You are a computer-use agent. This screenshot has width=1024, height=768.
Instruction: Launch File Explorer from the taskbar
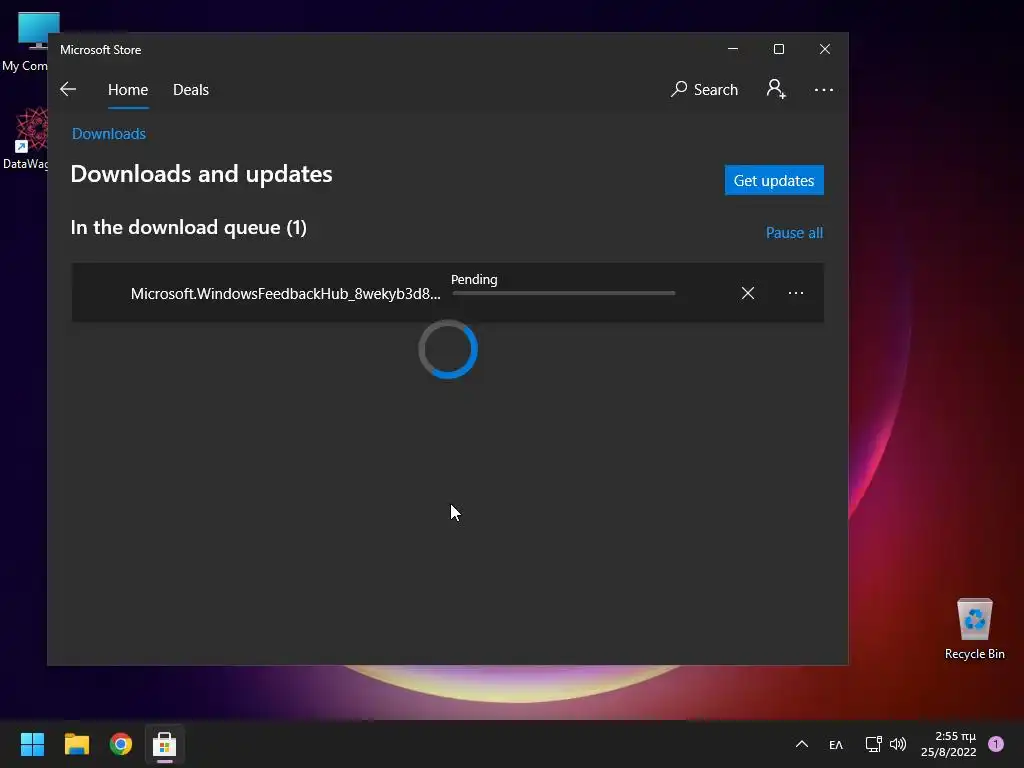click(x=76, y=744)
